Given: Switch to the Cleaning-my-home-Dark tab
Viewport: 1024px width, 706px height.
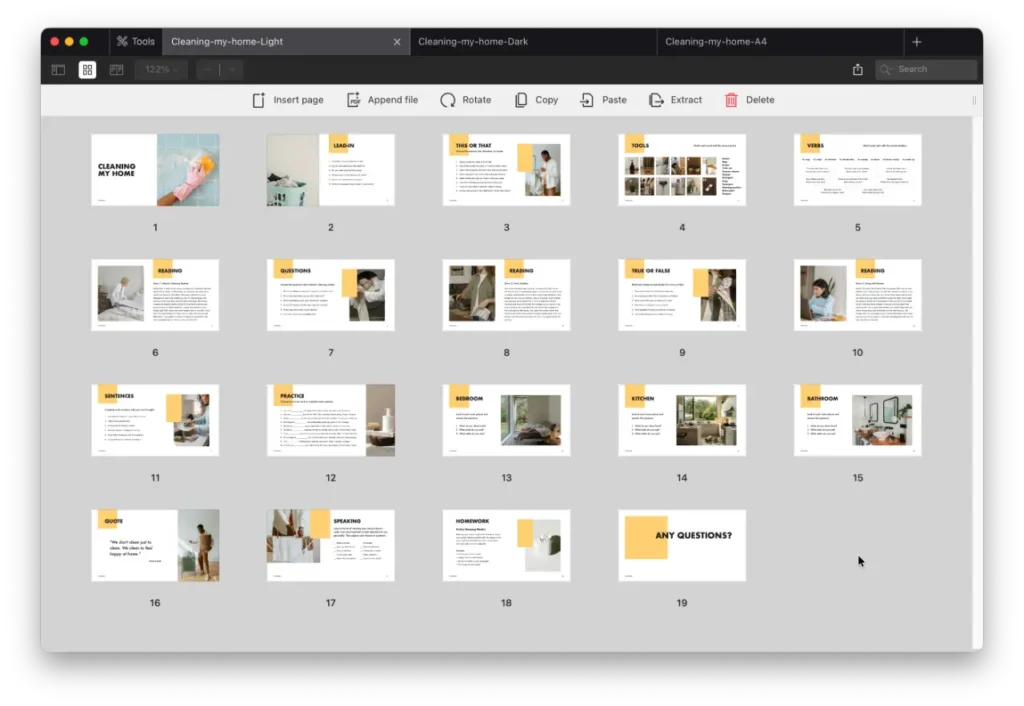Looking at the screenshot, I should point(472,42).
